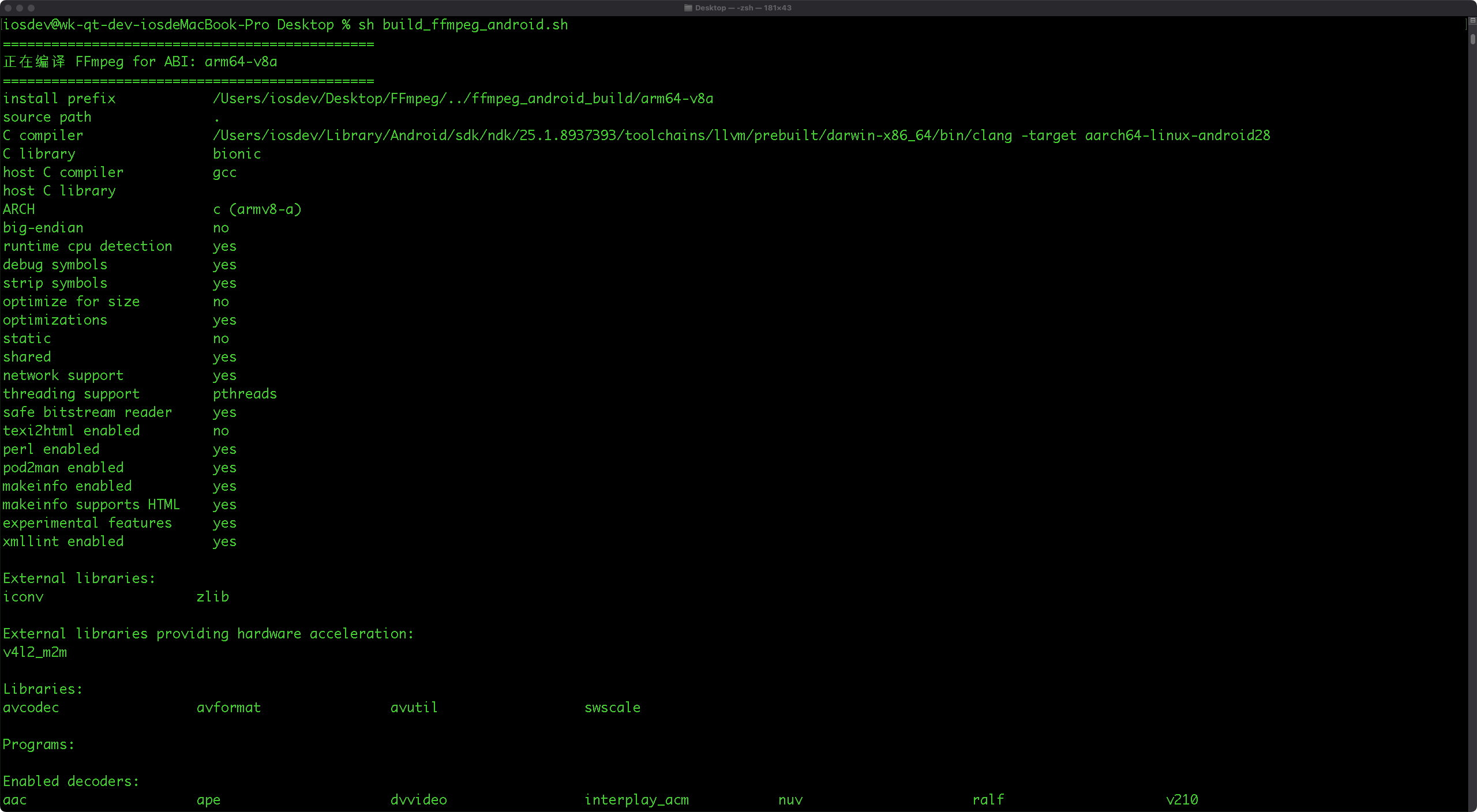Click the 'big-endian' label

point(43,228)
